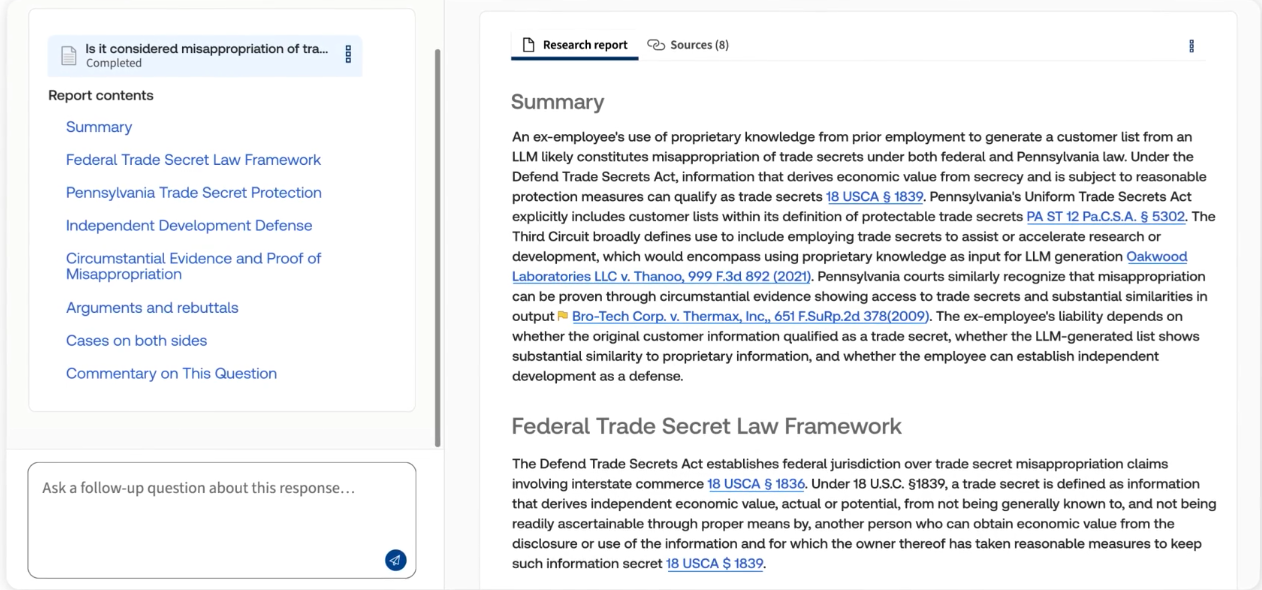Go to Arguments and rebuttals
Viewport: 1262px width, 590px height.
click(x=152, y=308)
